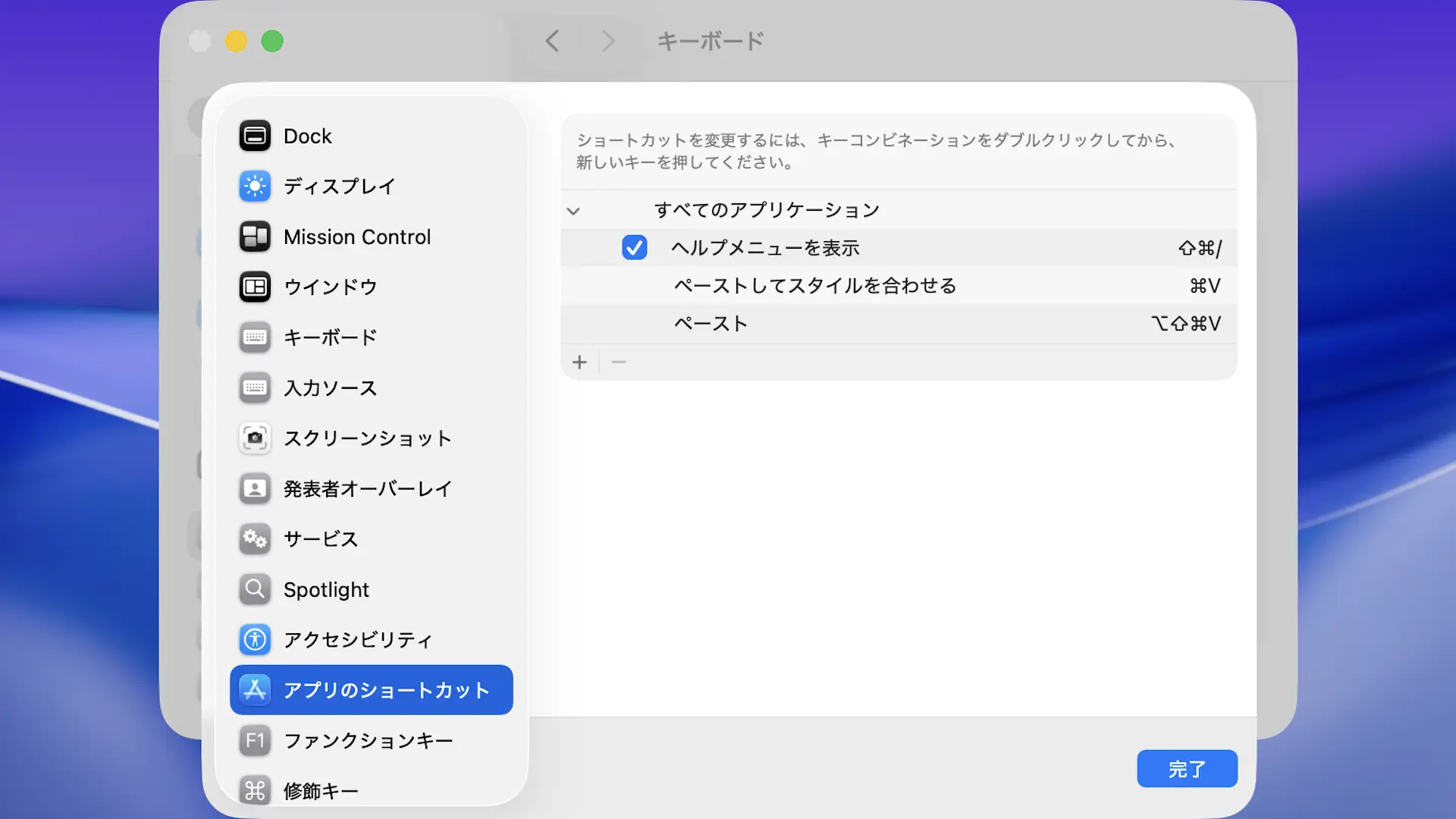This screenshot has height=819, width=1456.
Task: Uncheck ヘルプメニューを表示 checkbox
Action: 634,248
